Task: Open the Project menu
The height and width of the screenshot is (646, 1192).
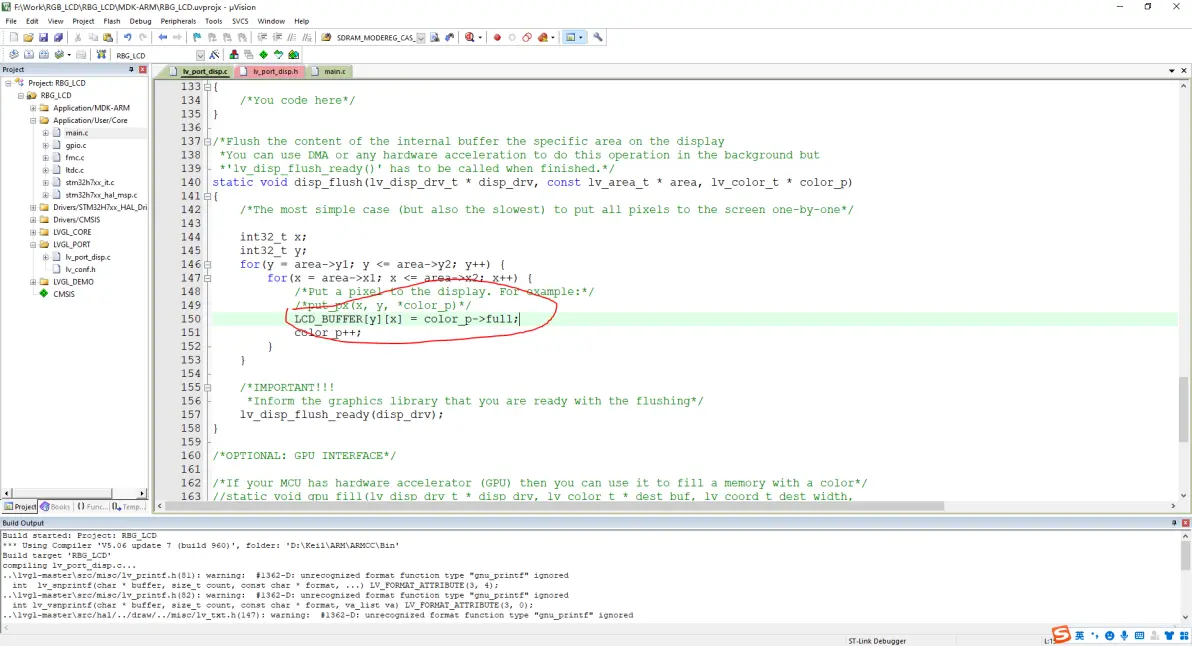Action: [83, 21]
